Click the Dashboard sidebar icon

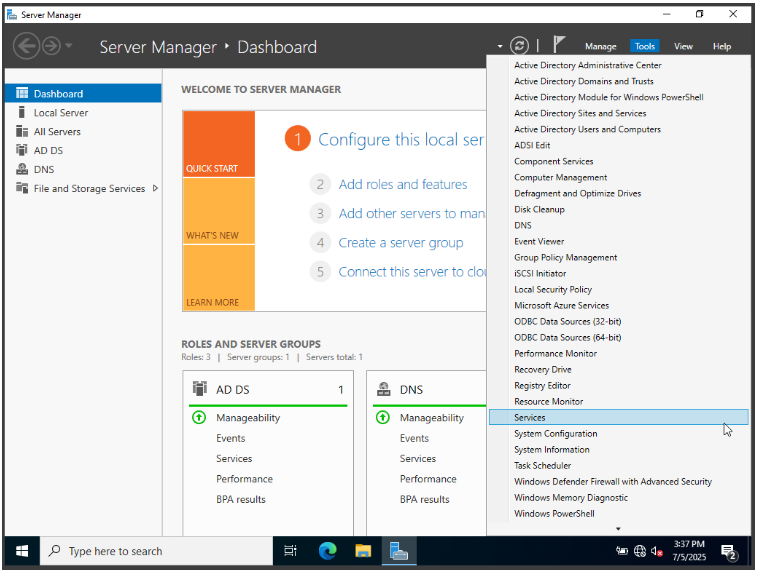pos(22,93)
